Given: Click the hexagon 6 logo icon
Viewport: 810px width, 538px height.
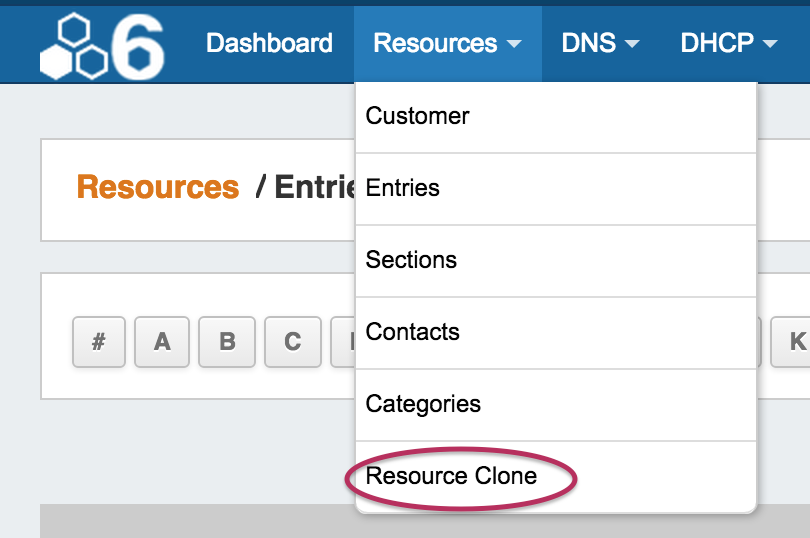Looking at the screenshot, I should 102,45.
